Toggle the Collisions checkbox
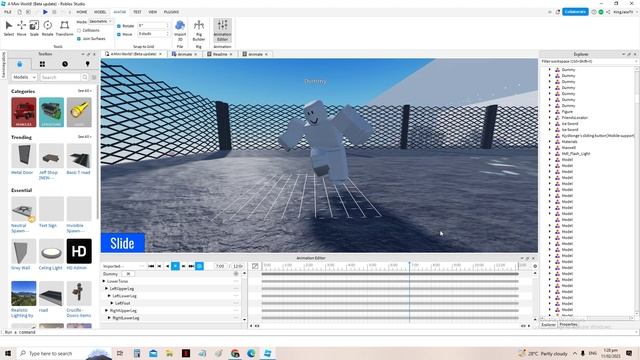This screenshot has height=360, width=640. click(x=79, y=30)
